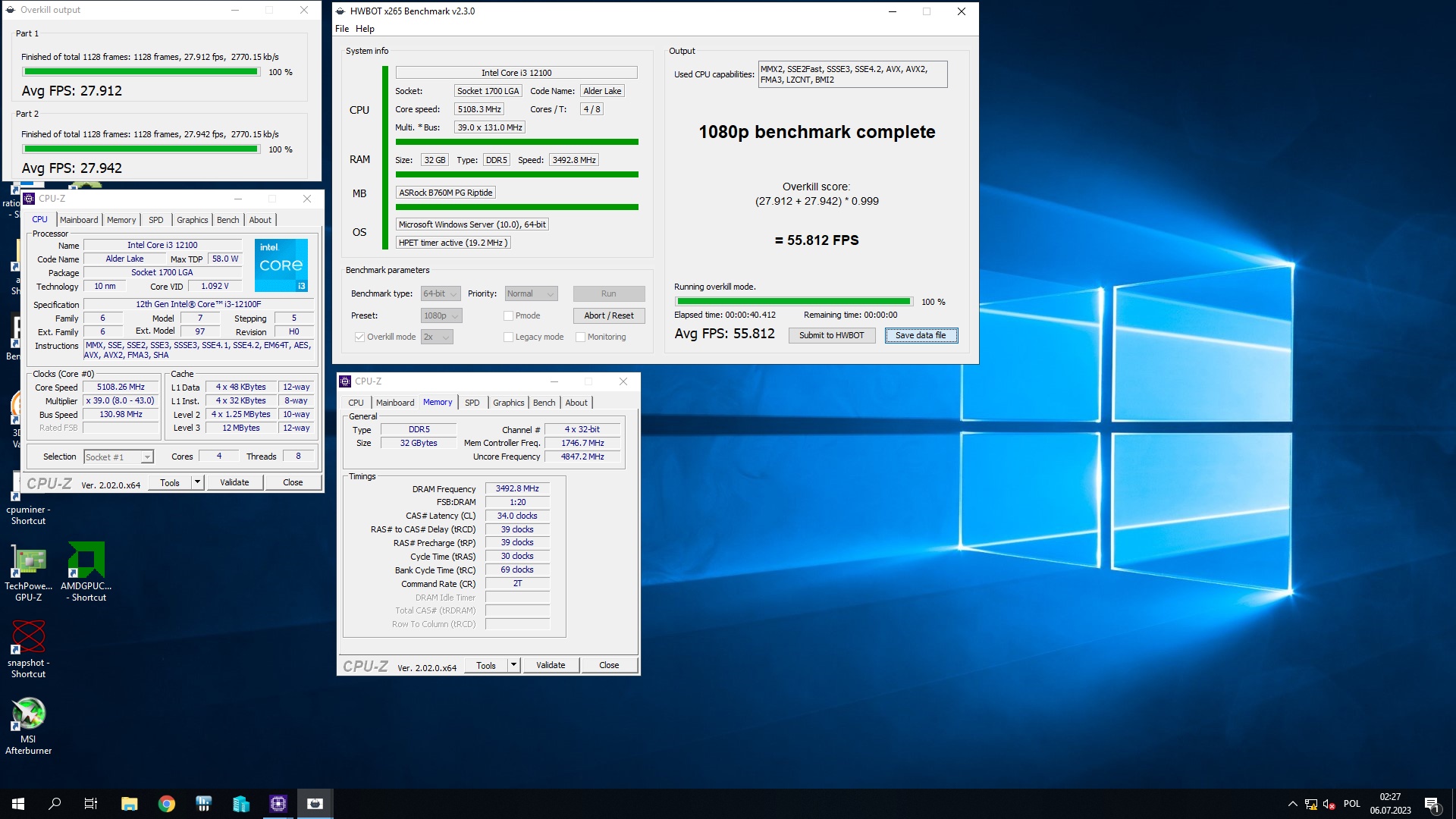The height and width of the screenshot is (819, 1456).
Task: Open the Overkill mode 2x dropdown
Action: (x=437, y=337)
